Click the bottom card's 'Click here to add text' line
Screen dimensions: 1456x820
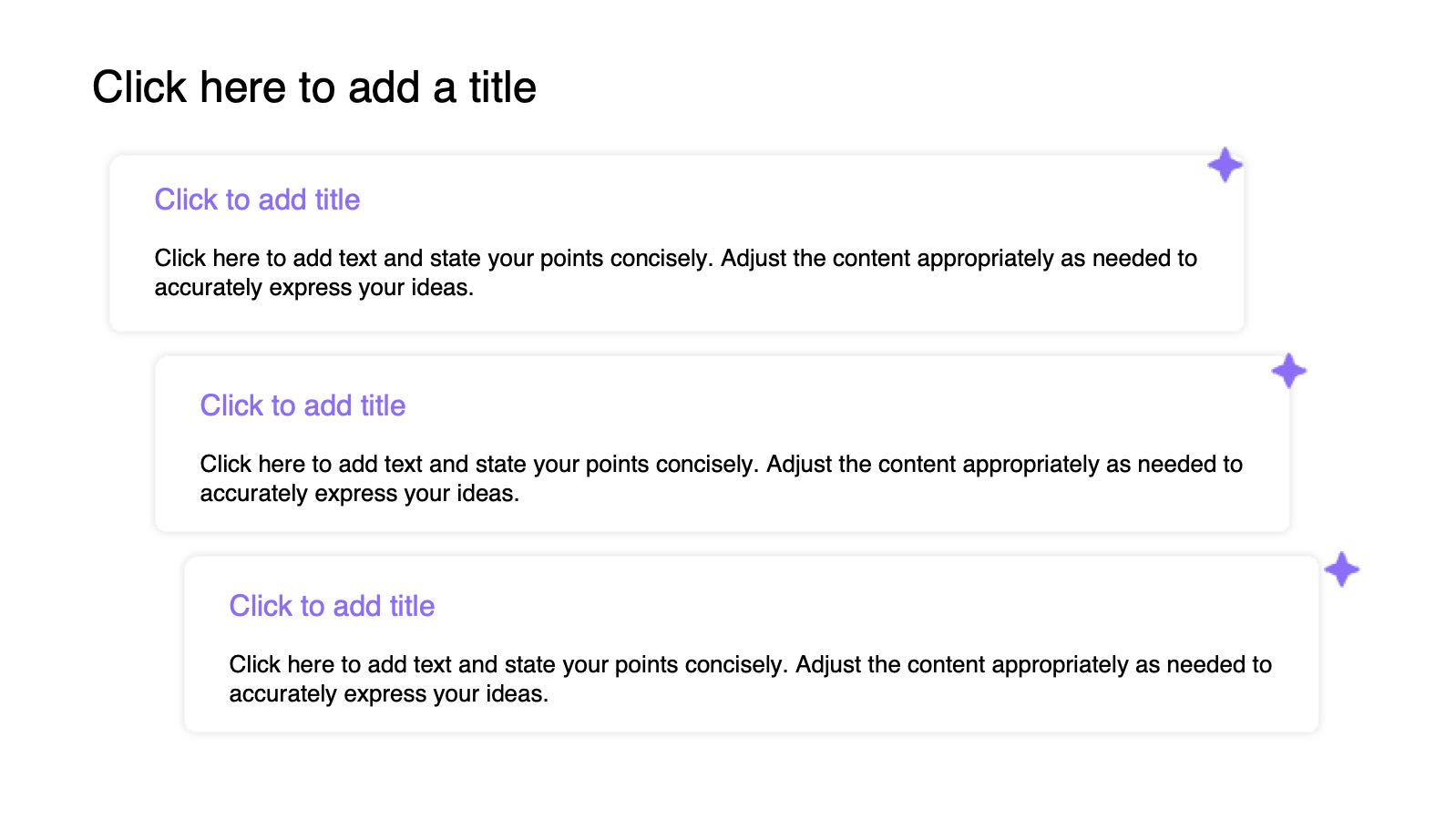(750, 664)
